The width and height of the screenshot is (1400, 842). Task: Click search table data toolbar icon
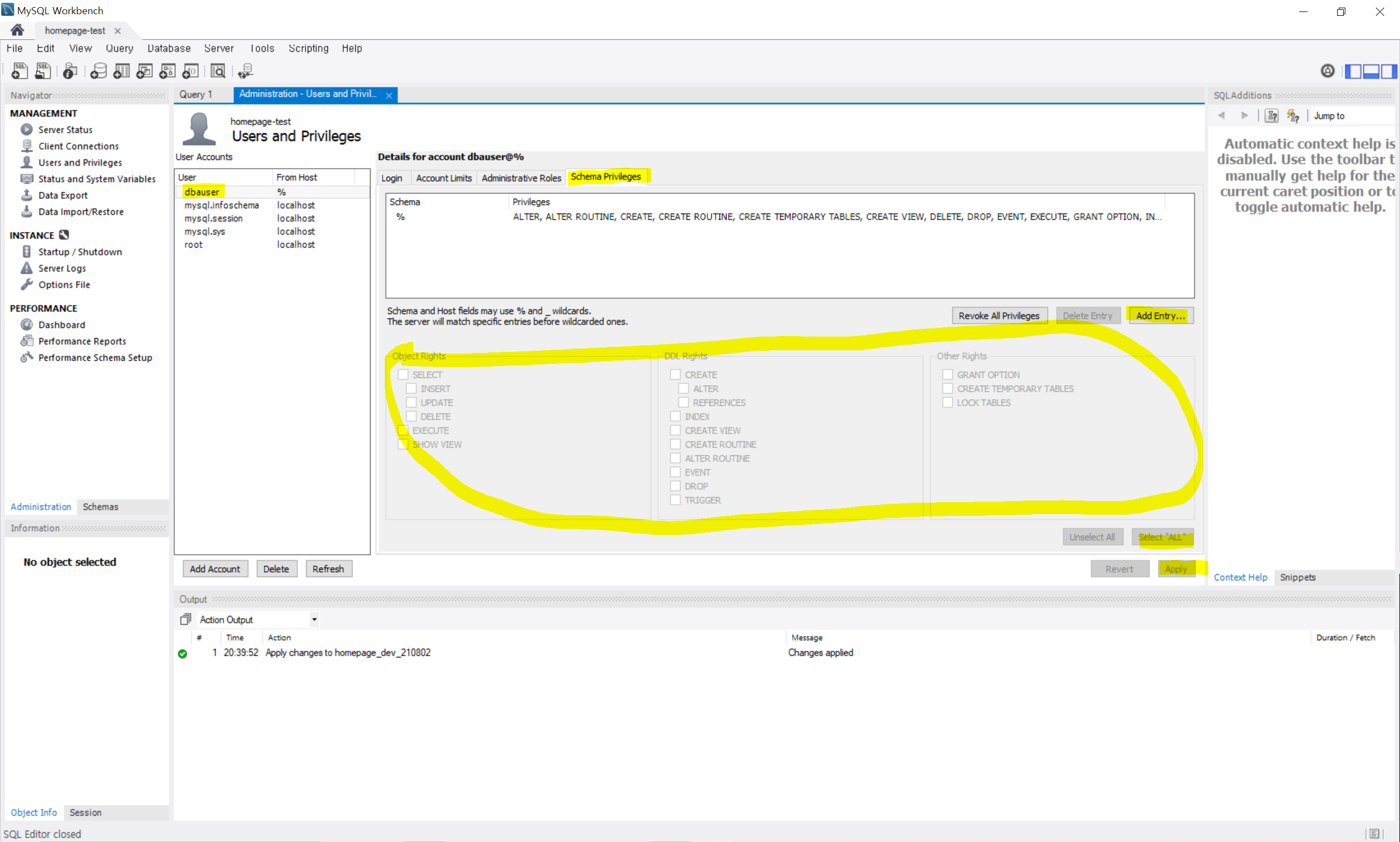pyautogui.click(x=218, y=71)
